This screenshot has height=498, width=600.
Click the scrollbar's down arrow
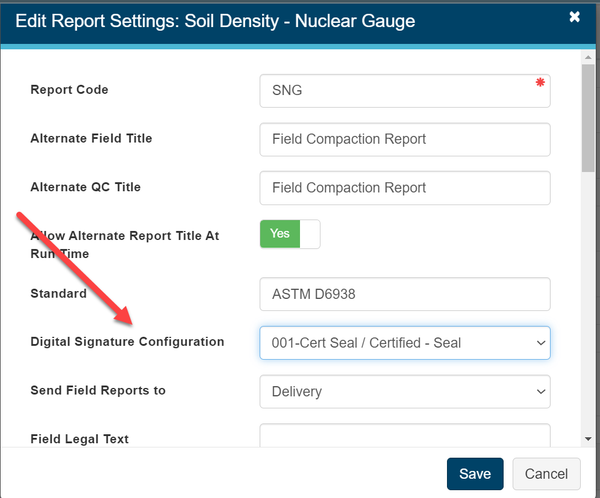pyautogui.click(x=590, y=438)
